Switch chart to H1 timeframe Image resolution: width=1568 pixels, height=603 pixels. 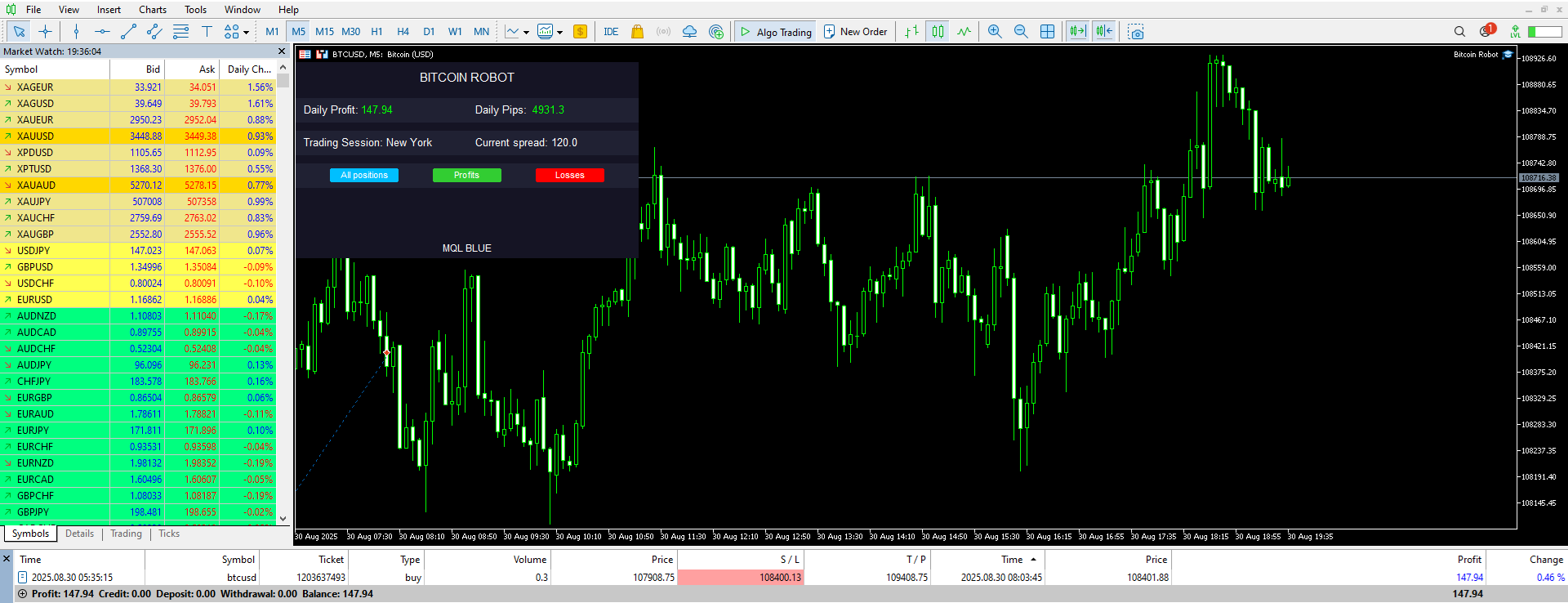376,32
